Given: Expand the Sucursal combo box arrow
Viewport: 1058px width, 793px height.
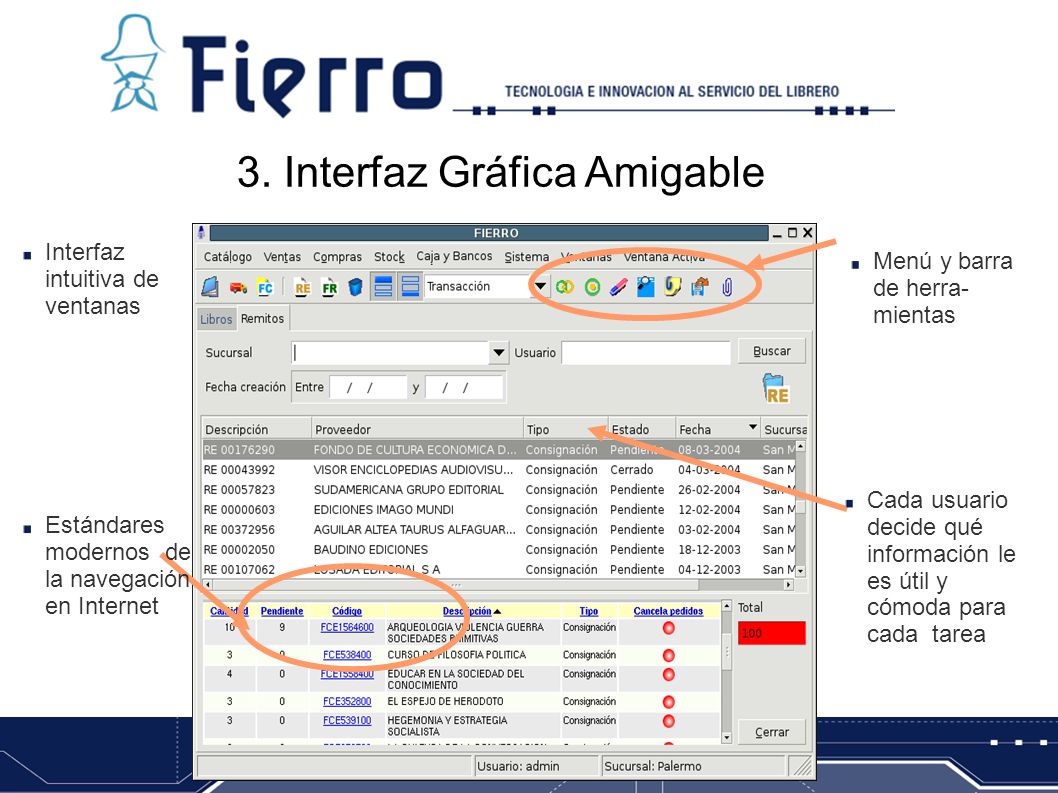Looking at the screenshot, I should pyautogui.click(x=499, y=352).
